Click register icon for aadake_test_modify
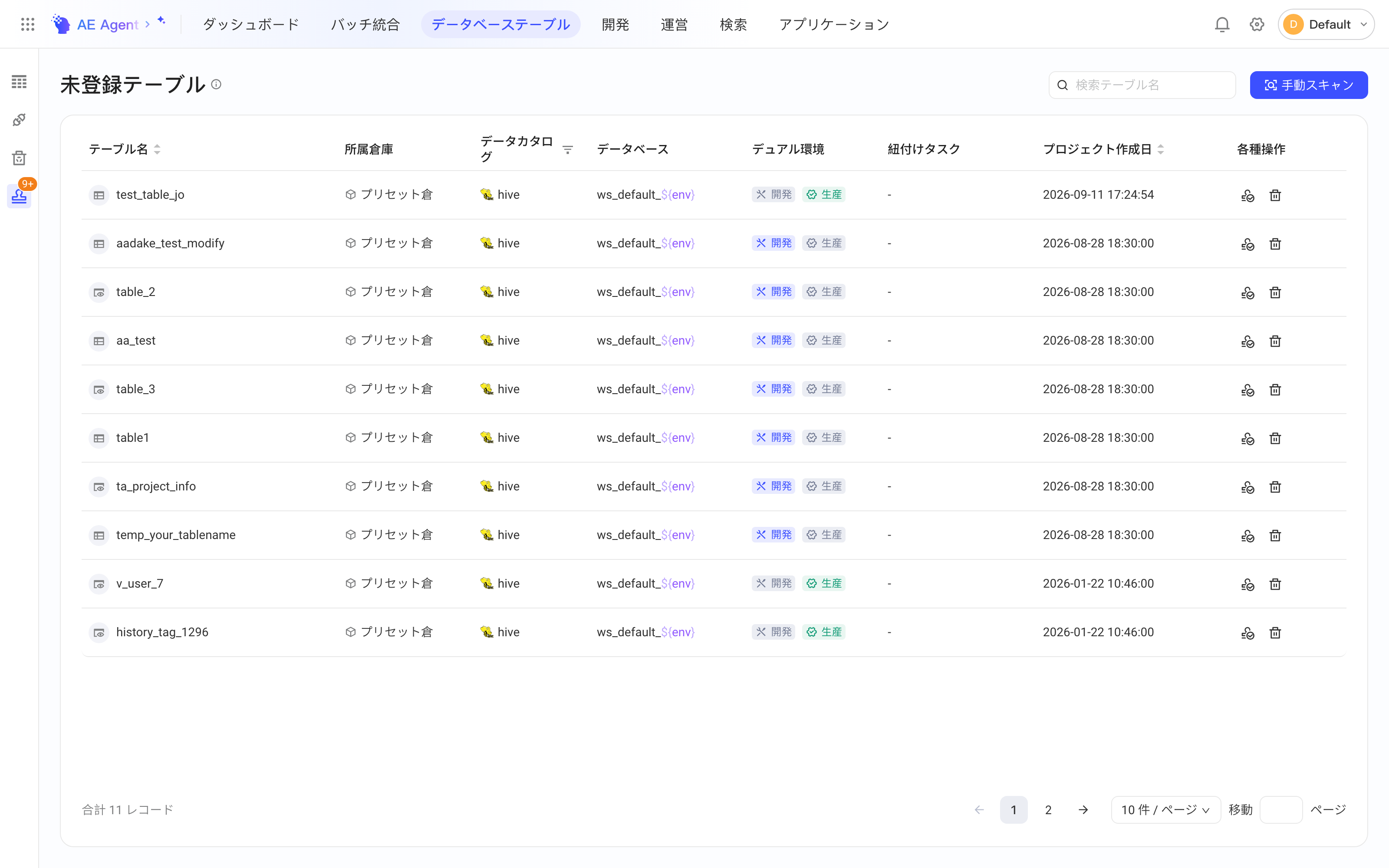The height and width of the screenshot is (868, 1389). click(x=1247, y=244)
